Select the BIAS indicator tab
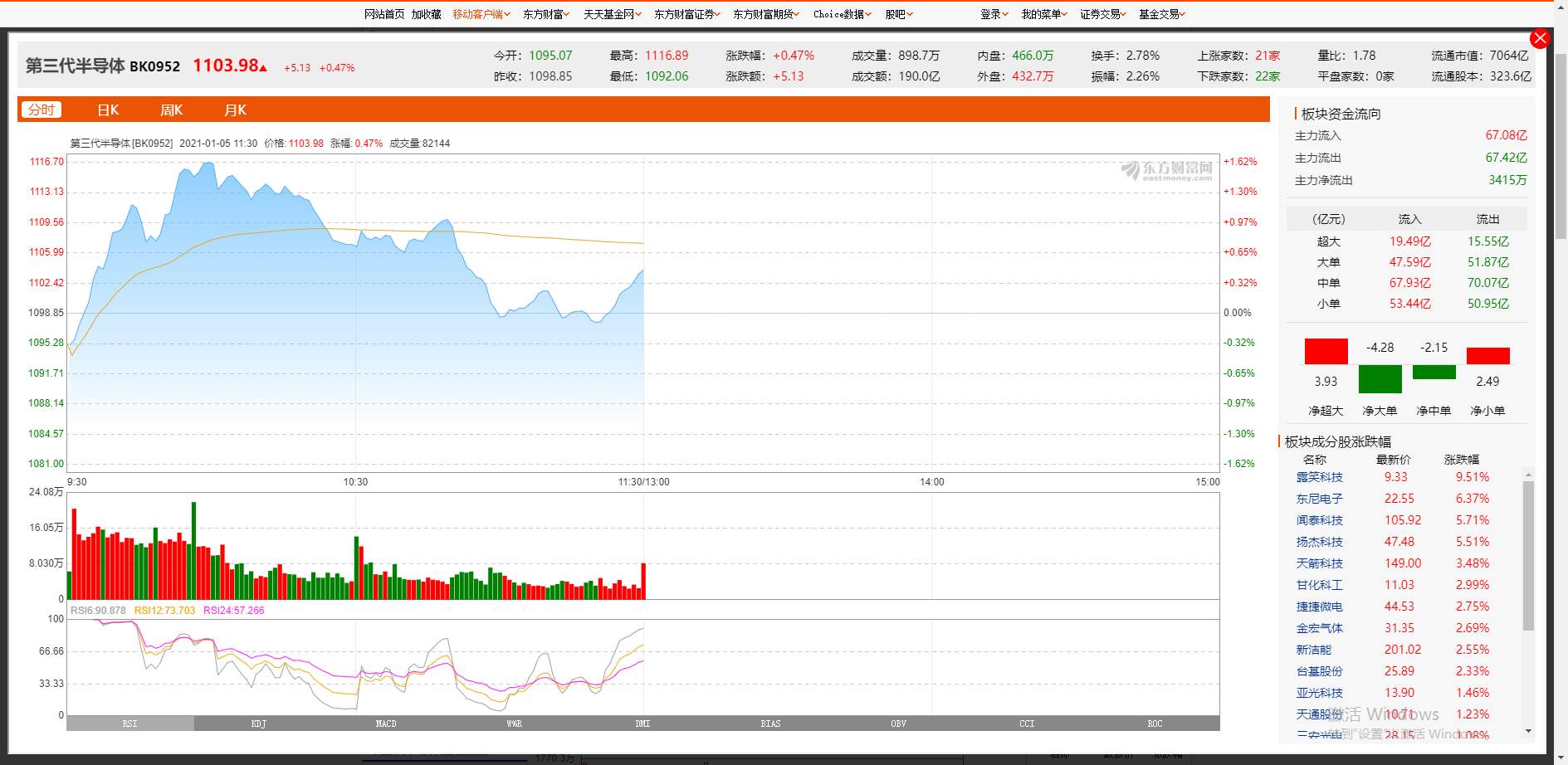This screenshot has width=1568, height=765. click(770, 724)
